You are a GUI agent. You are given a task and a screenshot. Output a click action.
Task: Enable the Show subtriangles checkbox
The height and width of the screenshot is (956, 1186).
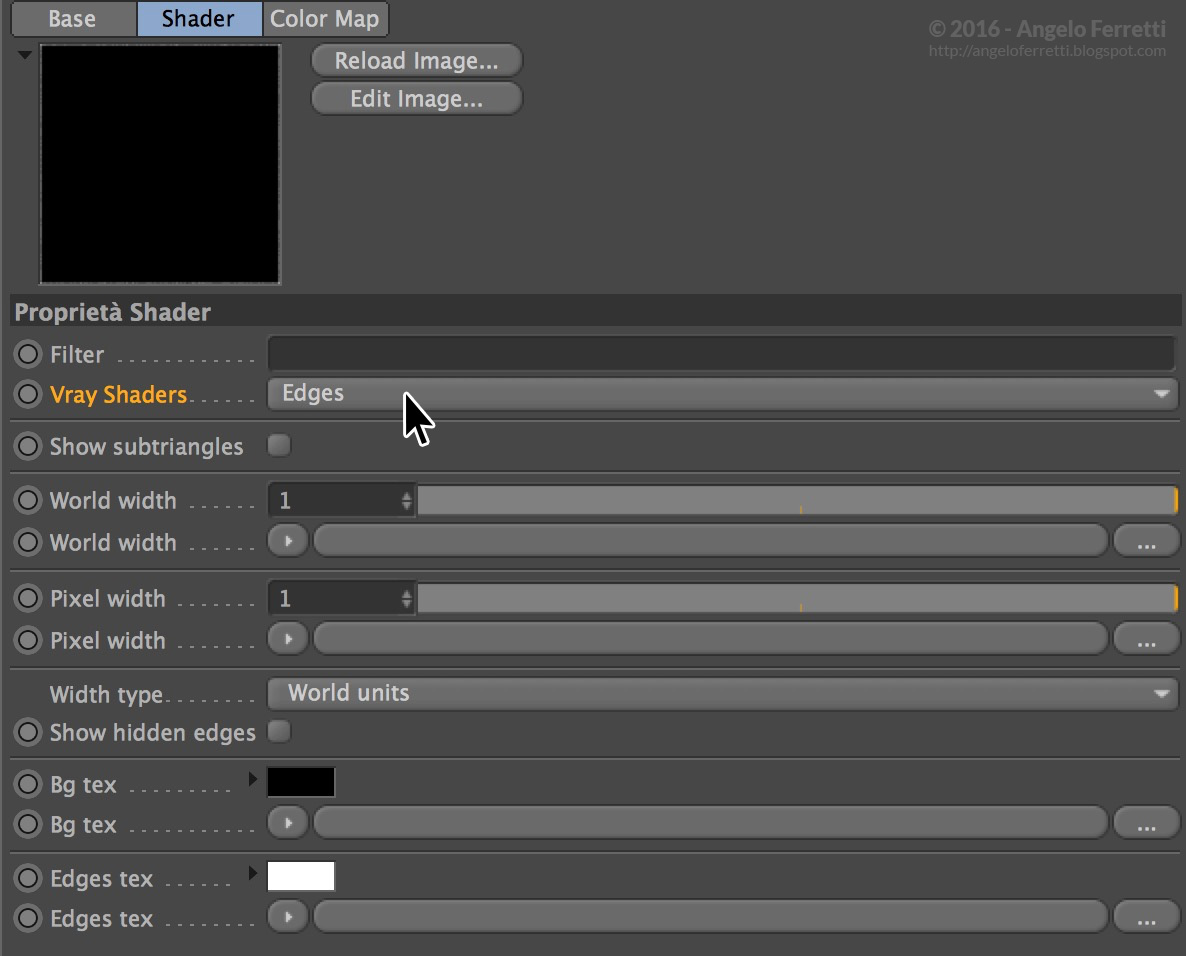(279, 445)
